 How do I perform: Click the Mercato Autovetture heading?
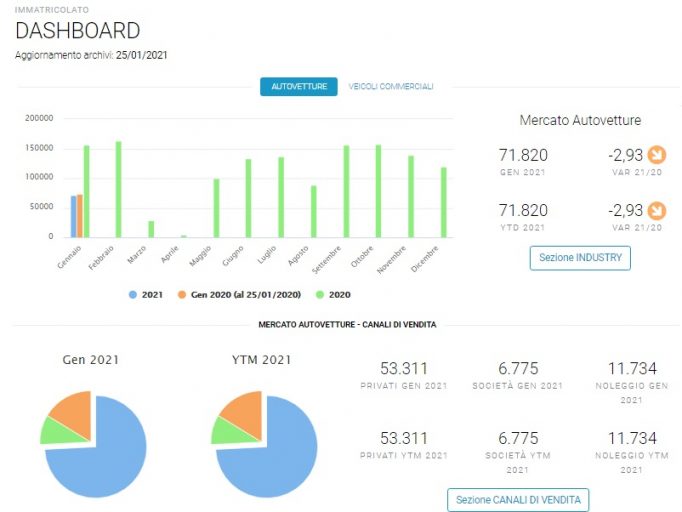(x=580, y=120)
